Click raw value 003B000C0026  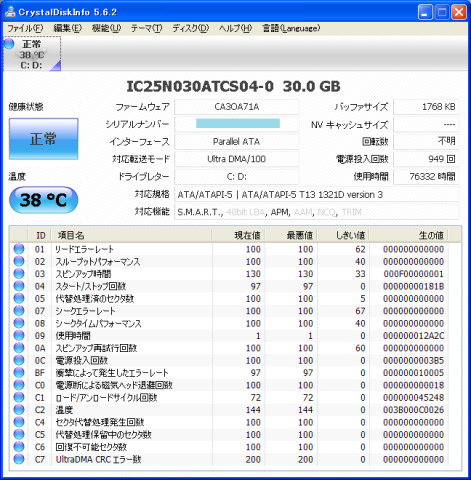[413, 410]
